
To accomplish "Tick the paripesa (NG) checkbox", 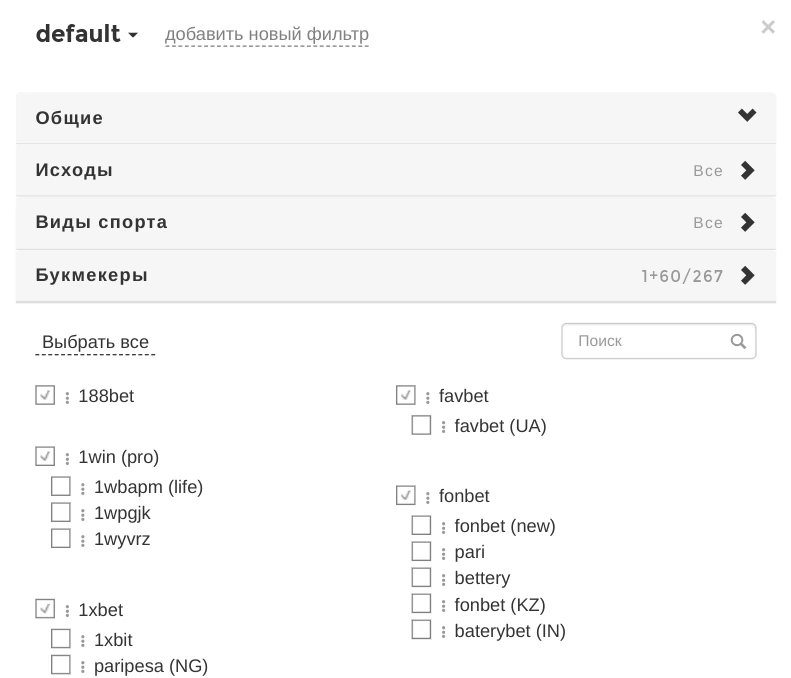I will click(61, 665).
